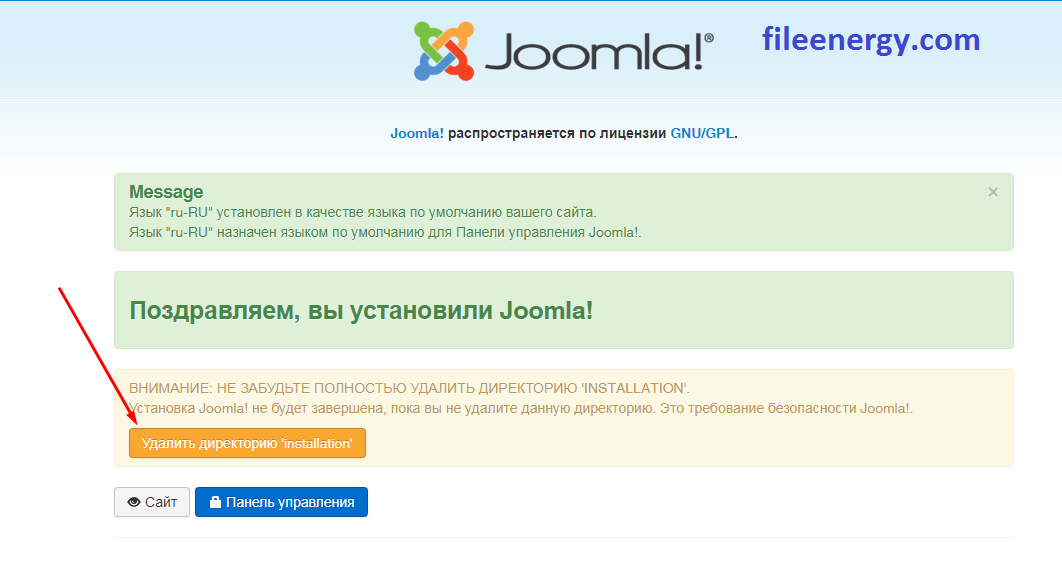The width and height of the screenshot is (1062, 576).
Task: Click the warning text 'ВНИМАНИЕ: НЕ ЗАБУДЬТЕ ПОЛНОСТЬЮ УДАЛИТЬ...'
Action: tap(409, 388)
